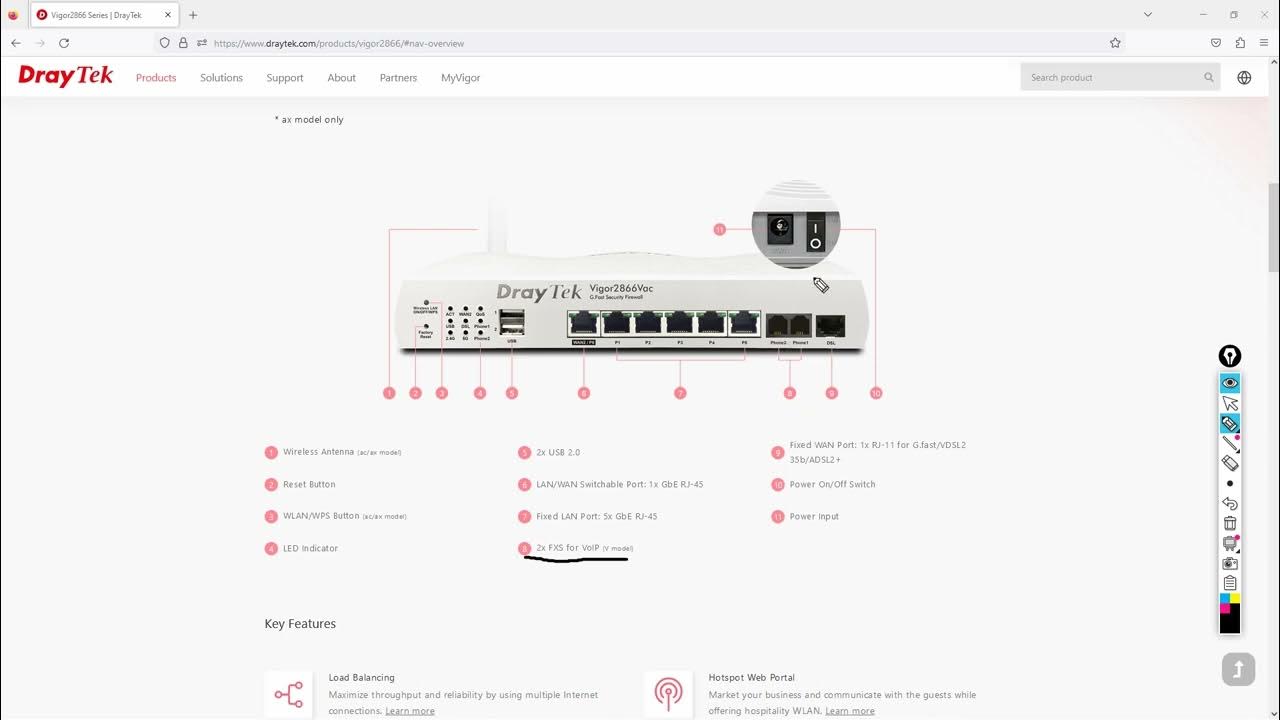Screen dimensions: 1280x720
Task: Click the Pocket save icon
Action: click(1216, 43)
